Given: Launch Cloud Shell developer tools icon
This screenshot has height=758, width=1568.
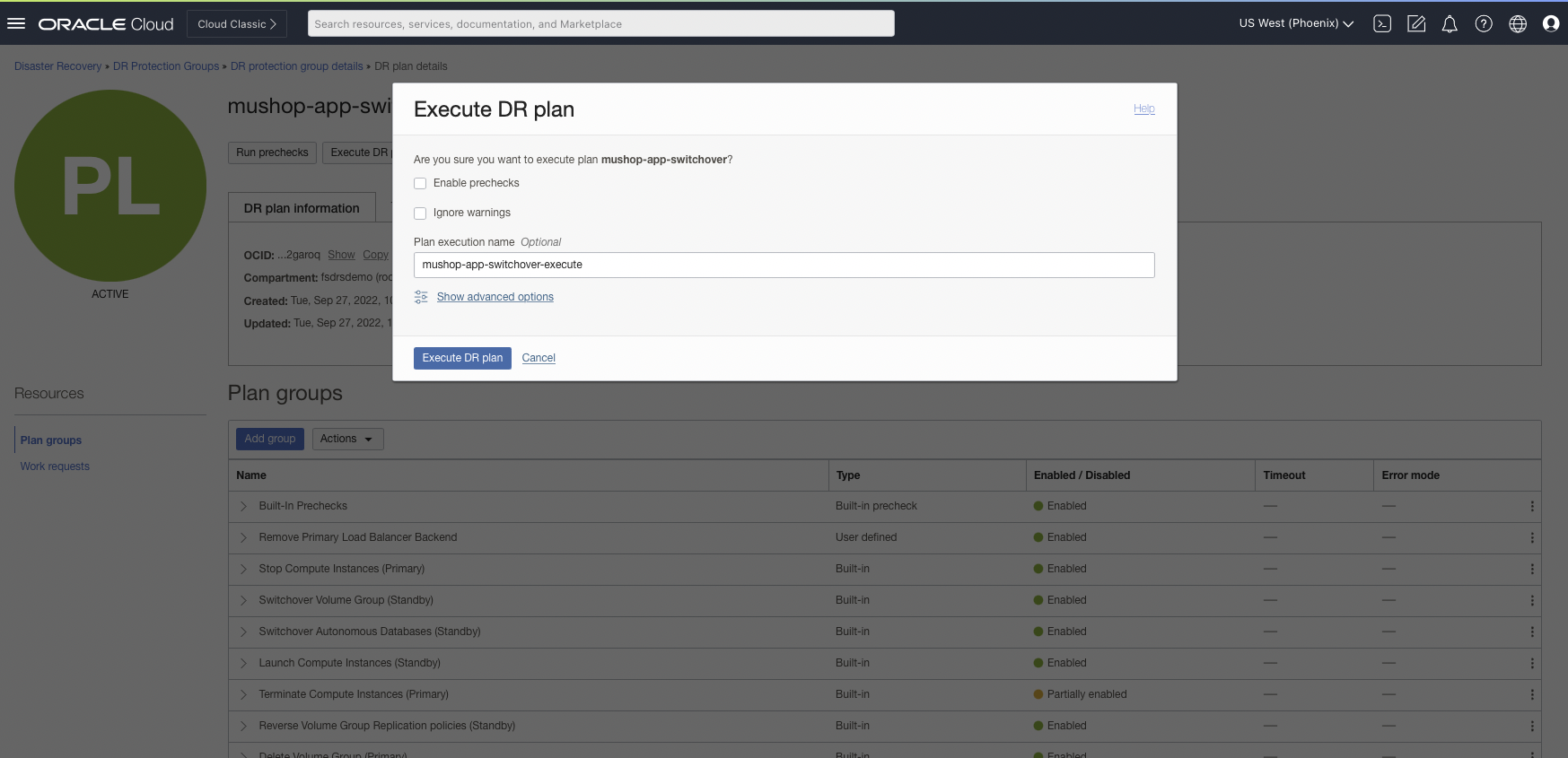Looking at the screenshot, I should (x=1382, y=24).
